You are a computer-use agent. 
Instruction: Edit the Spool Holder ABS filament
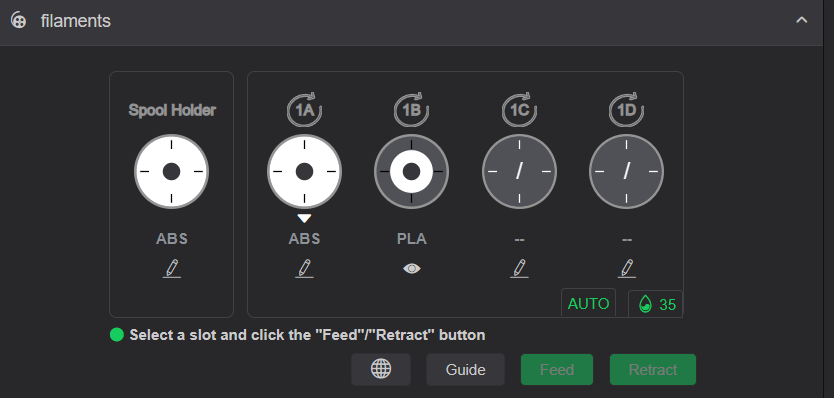[171, 269]
